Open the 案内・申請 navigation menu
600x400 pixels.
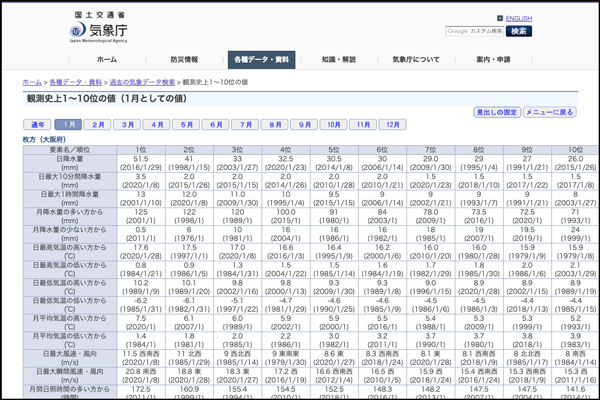pos(492,60)
